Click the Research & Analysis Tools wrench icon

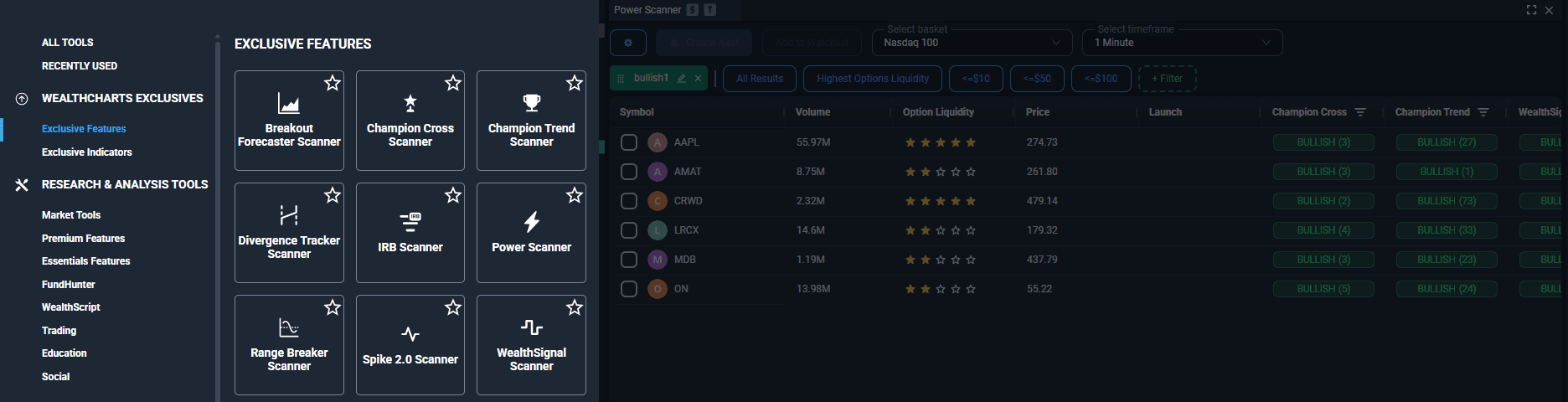22,185
